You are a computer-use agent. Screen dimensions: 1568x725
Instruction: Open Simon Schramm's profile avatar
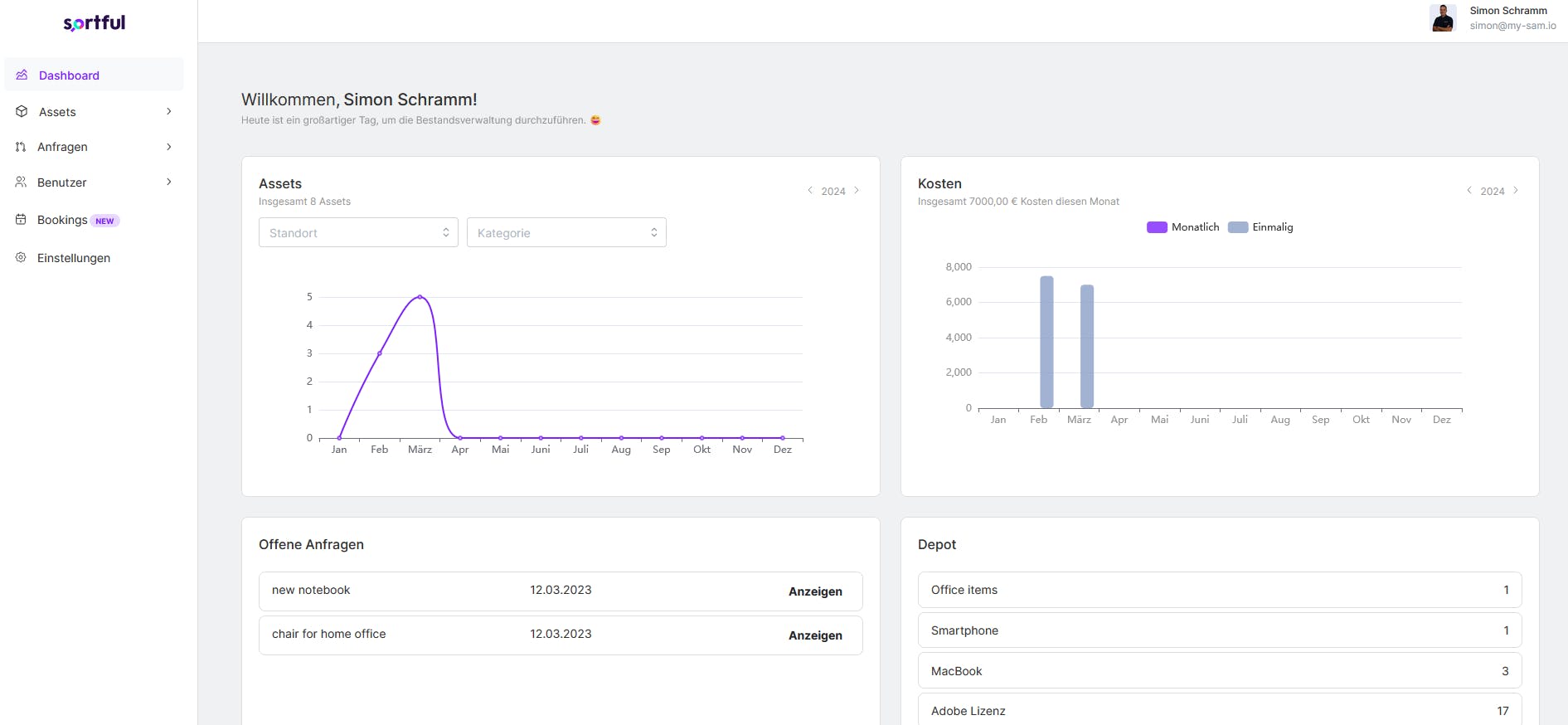click(x=1443, y=18)
